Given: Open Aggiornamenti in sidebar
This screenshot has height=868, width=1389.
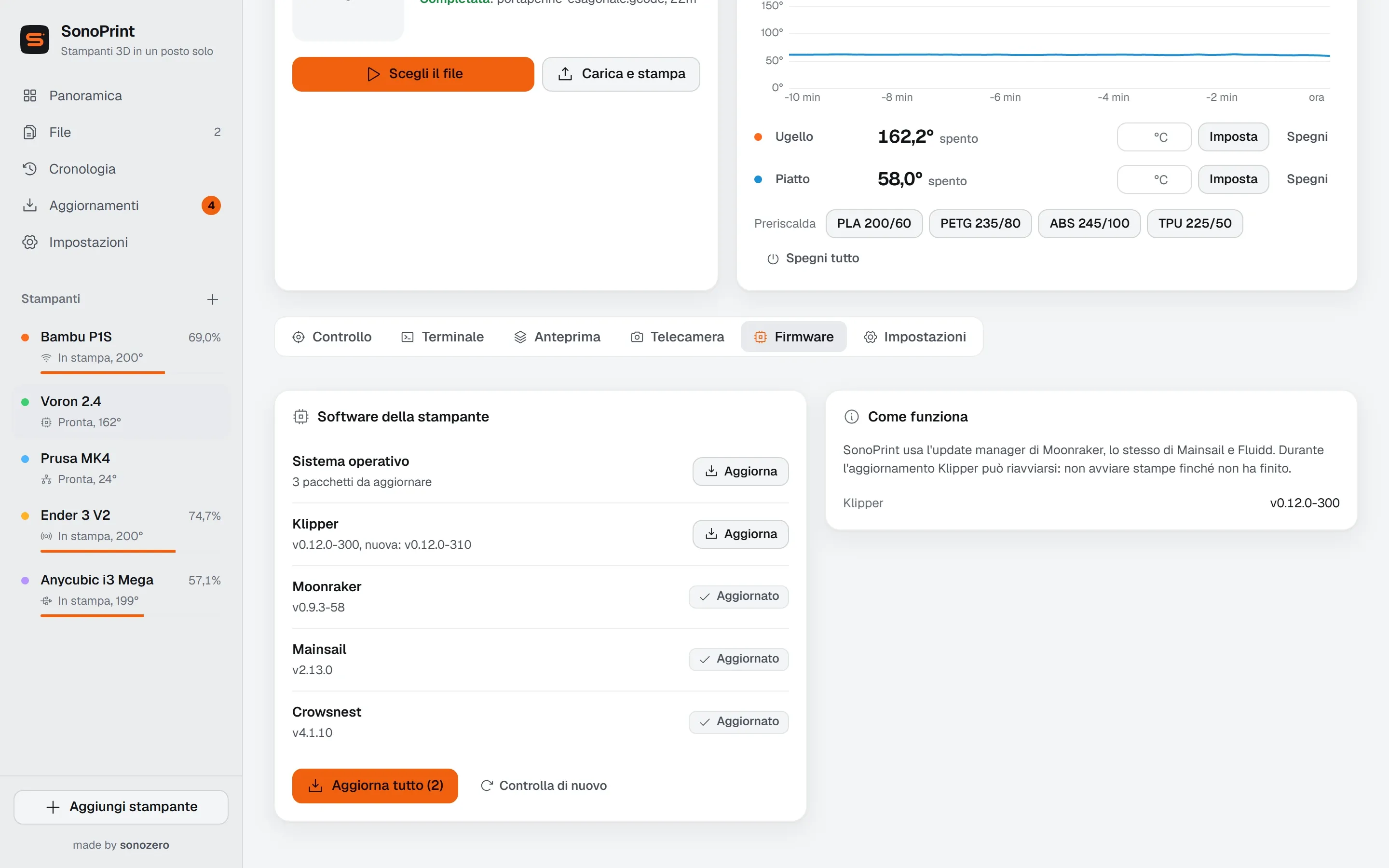Looking at the screenshot, I should point(121,205).
